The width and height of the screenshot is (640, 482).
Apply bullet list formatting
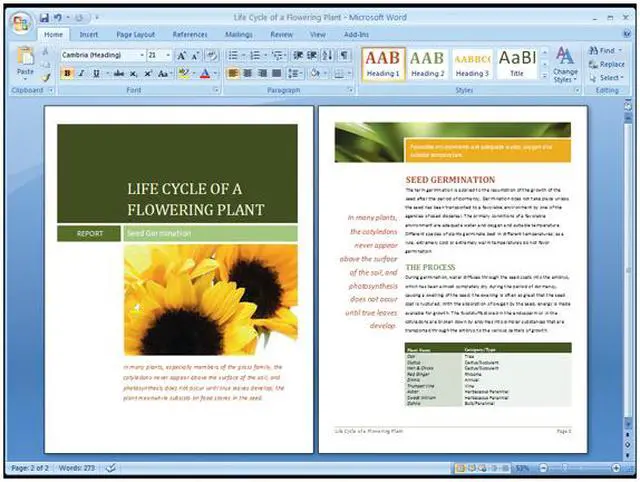click(x=231, y=56)
